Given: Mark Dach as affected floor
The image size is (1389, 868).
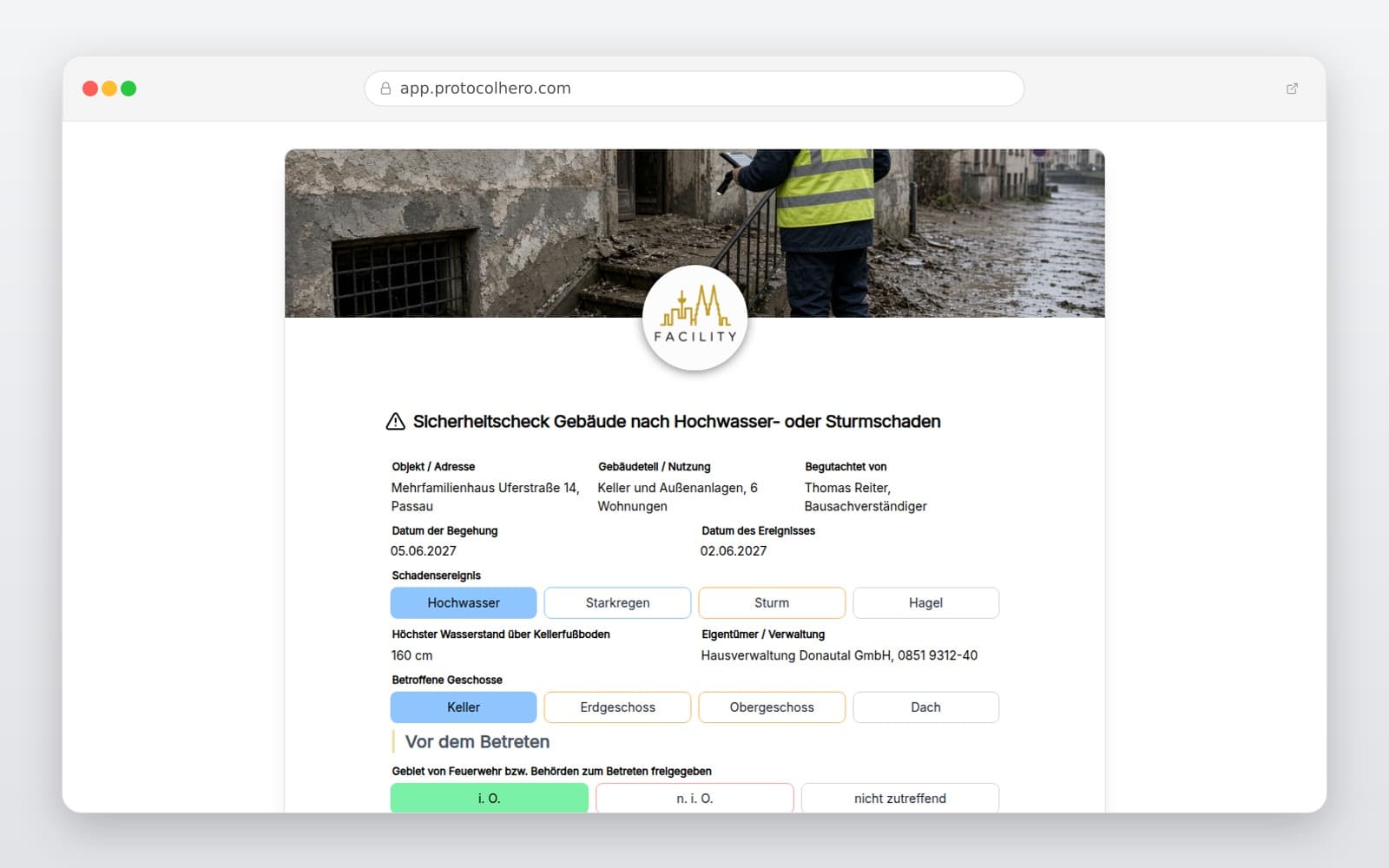Looking at the screenshot, I should pos(925,707).
